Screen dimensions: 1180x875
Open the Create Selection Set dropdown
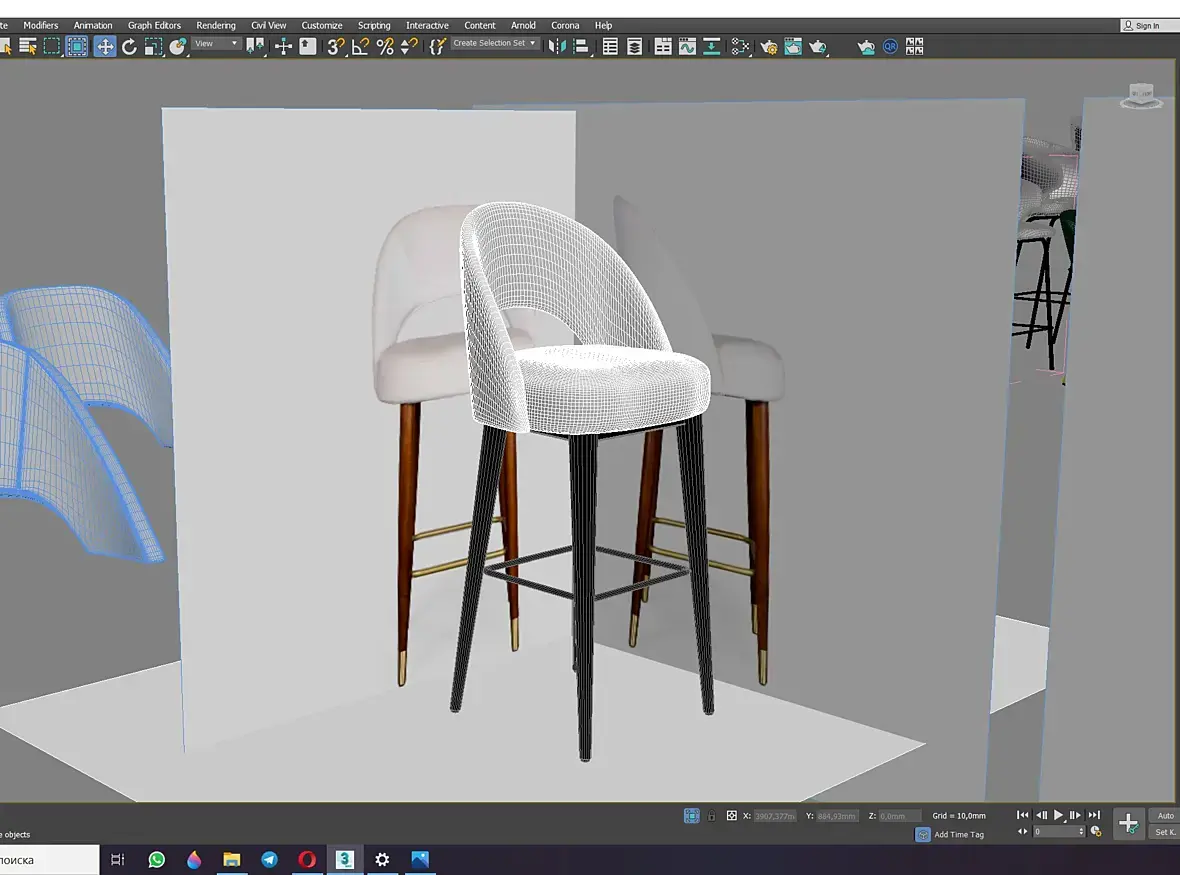494,44
